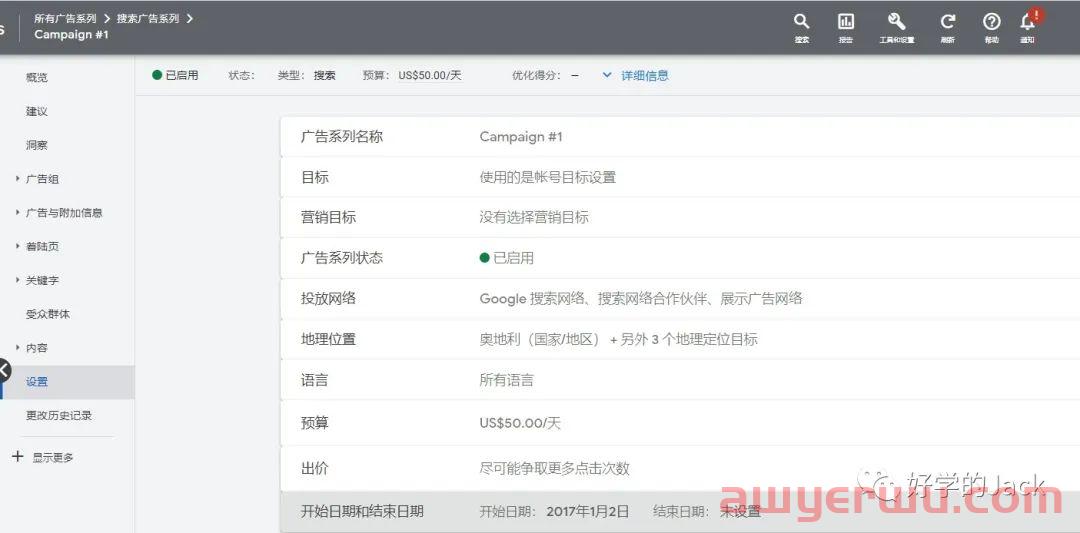Open 建议 in the sidebar
The image size is (1080, 533).
(37, 111)
